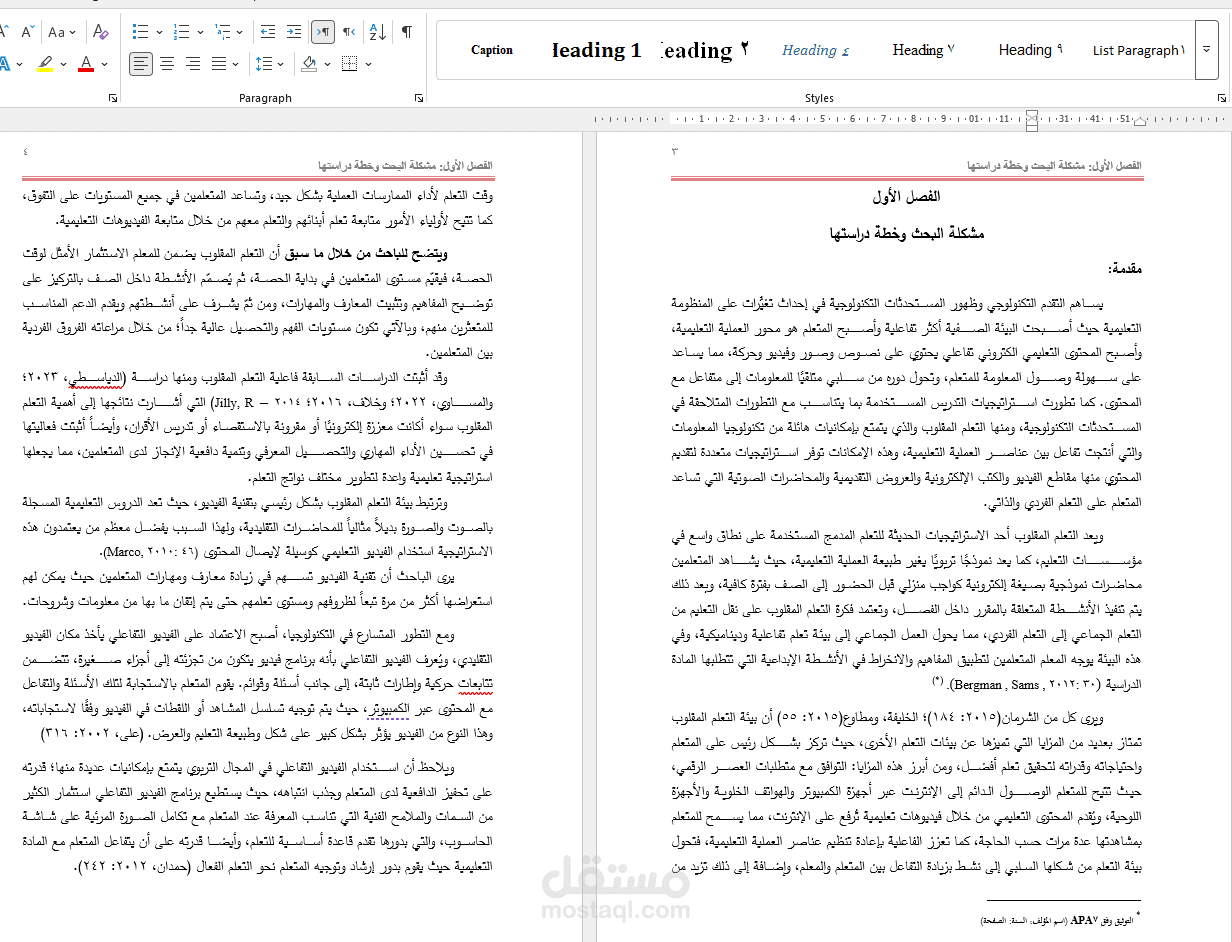Expand the multilevel list dropdown arrow
1232x942 pixels.
[238, 32]
